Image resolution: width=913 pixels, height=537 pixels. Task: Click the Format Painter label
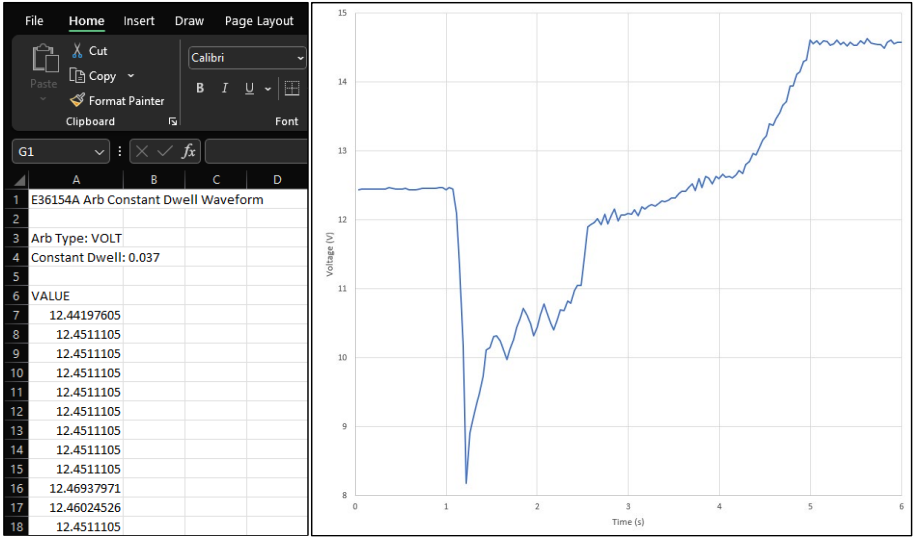(126, 101)
